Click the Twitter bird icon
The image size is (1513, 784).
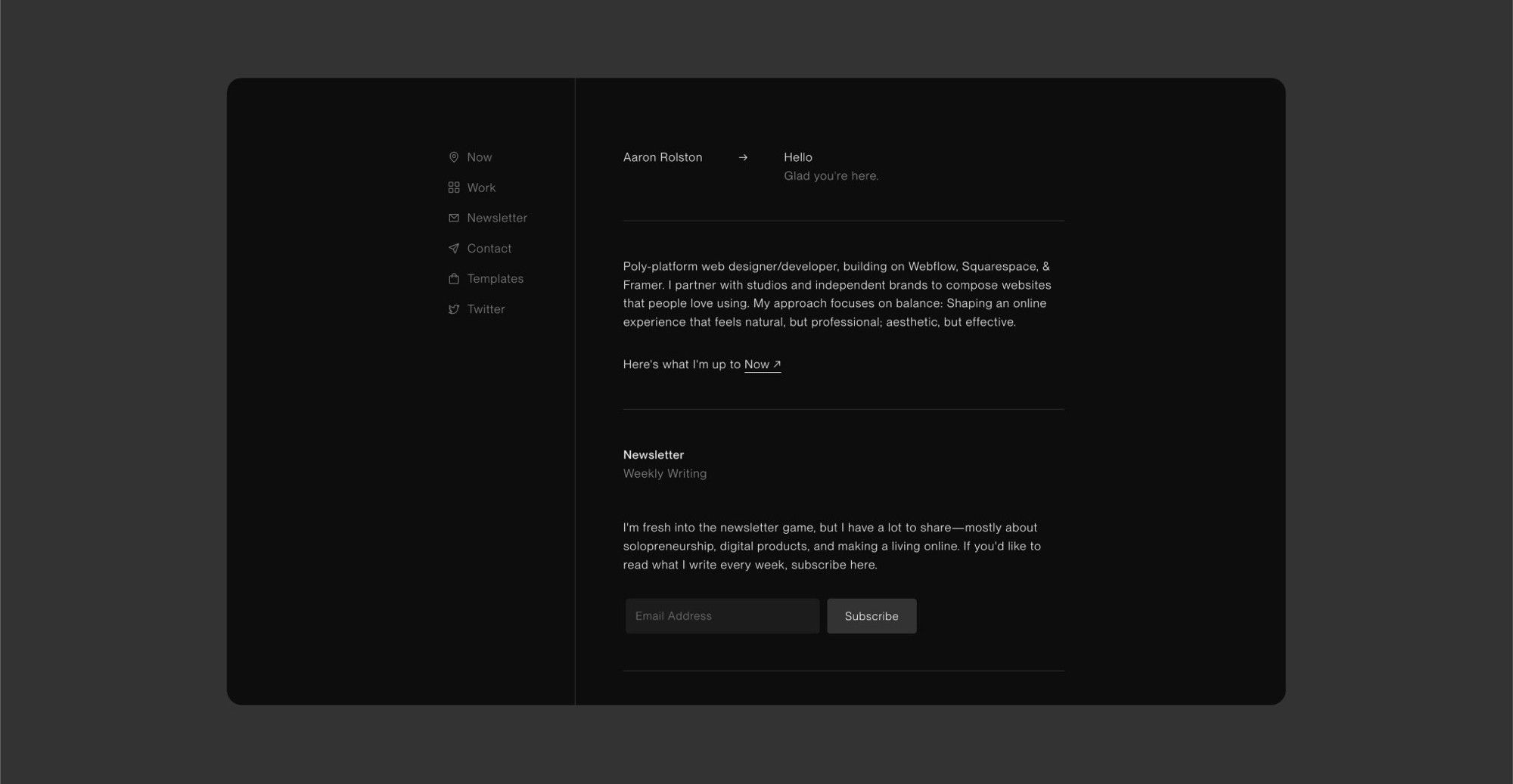tap(453, 308)
